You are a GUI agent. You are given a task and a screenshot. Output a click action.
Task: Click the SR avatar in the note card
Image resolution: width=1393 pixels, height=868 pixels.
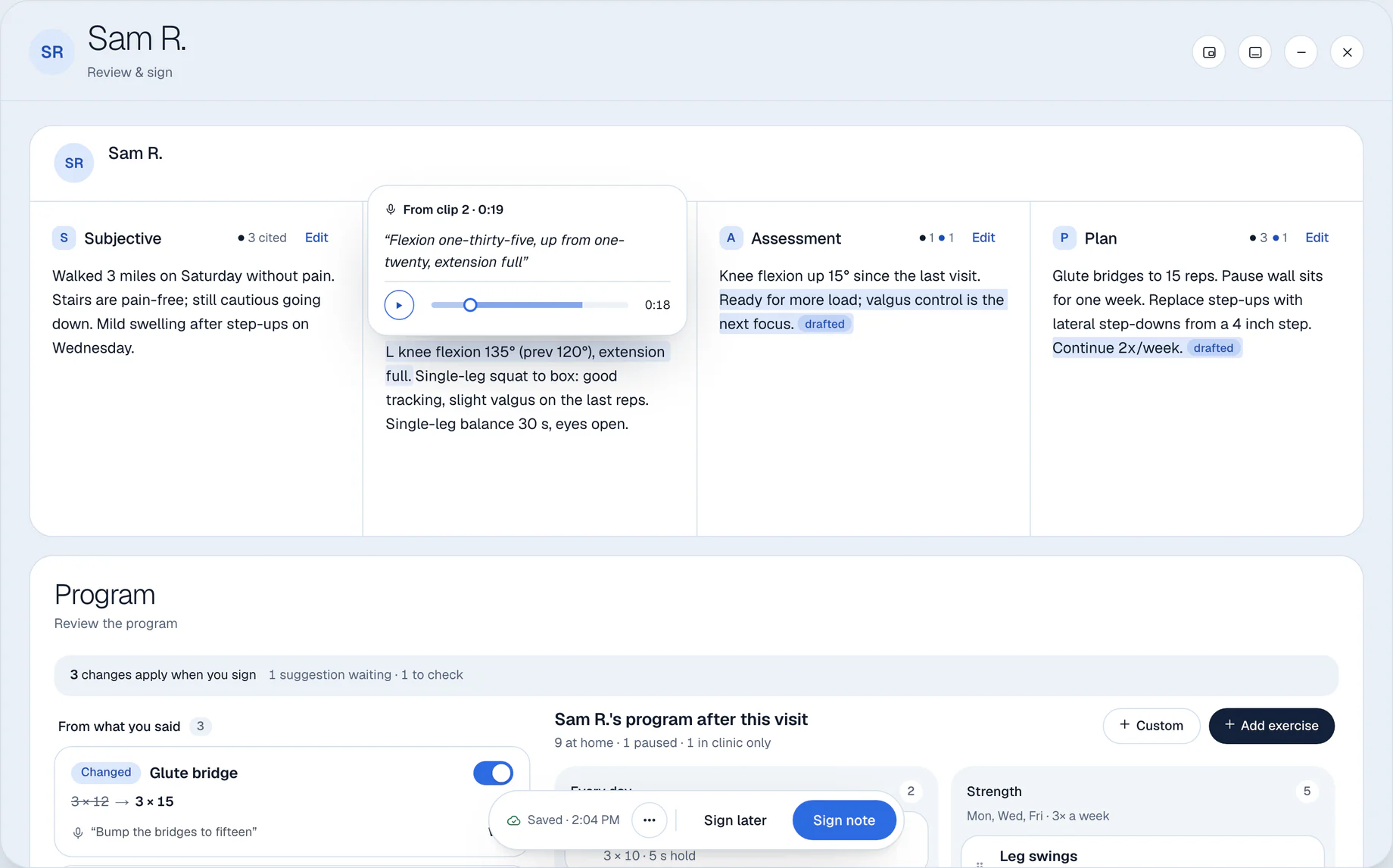coord(73,163)
